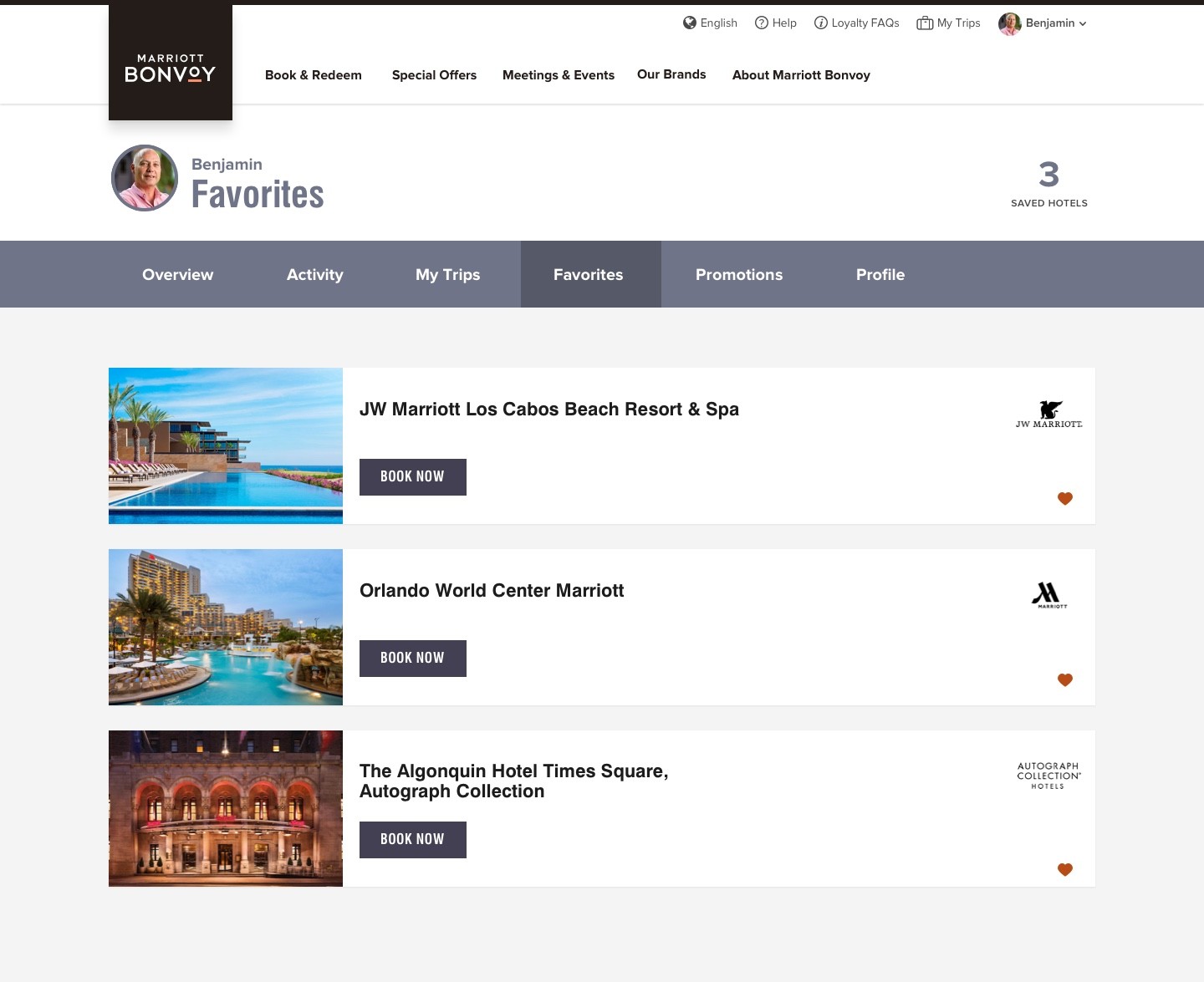Click the globe language icon
The height and width of the screenshot is (982, 1204).
690,23
